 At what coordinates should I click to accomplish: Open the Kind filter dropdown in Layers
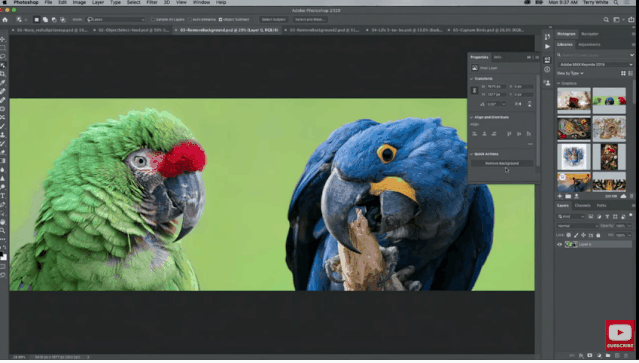tap(571, 216)
